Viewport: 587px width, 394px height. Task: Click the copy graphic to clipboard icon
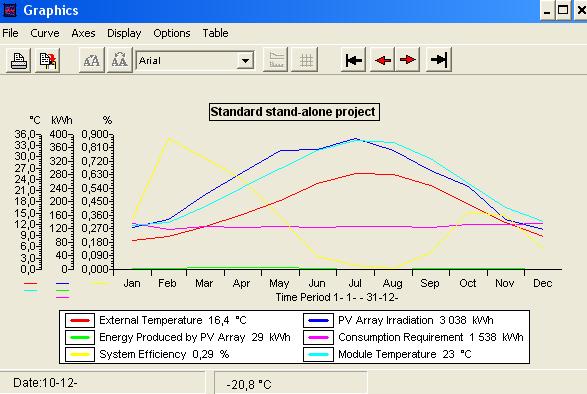[48, 60]
